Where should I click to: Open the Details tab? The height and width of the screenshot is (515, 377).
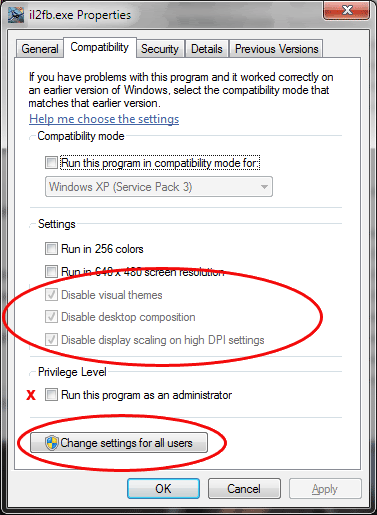(207, 49)
